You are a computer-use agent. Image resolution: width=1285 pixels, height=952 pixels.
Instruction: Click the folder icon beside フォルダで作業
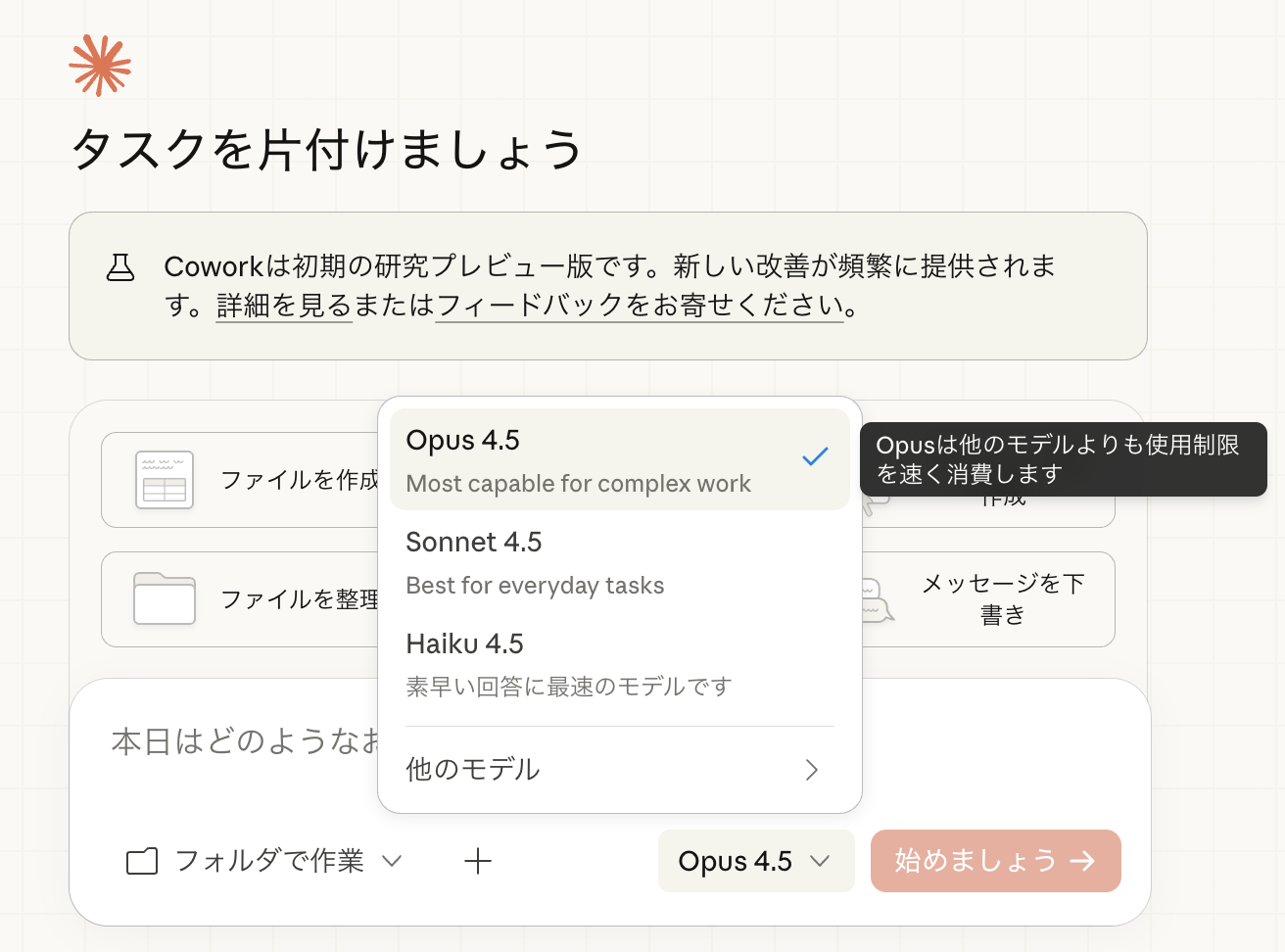[142, 862]
